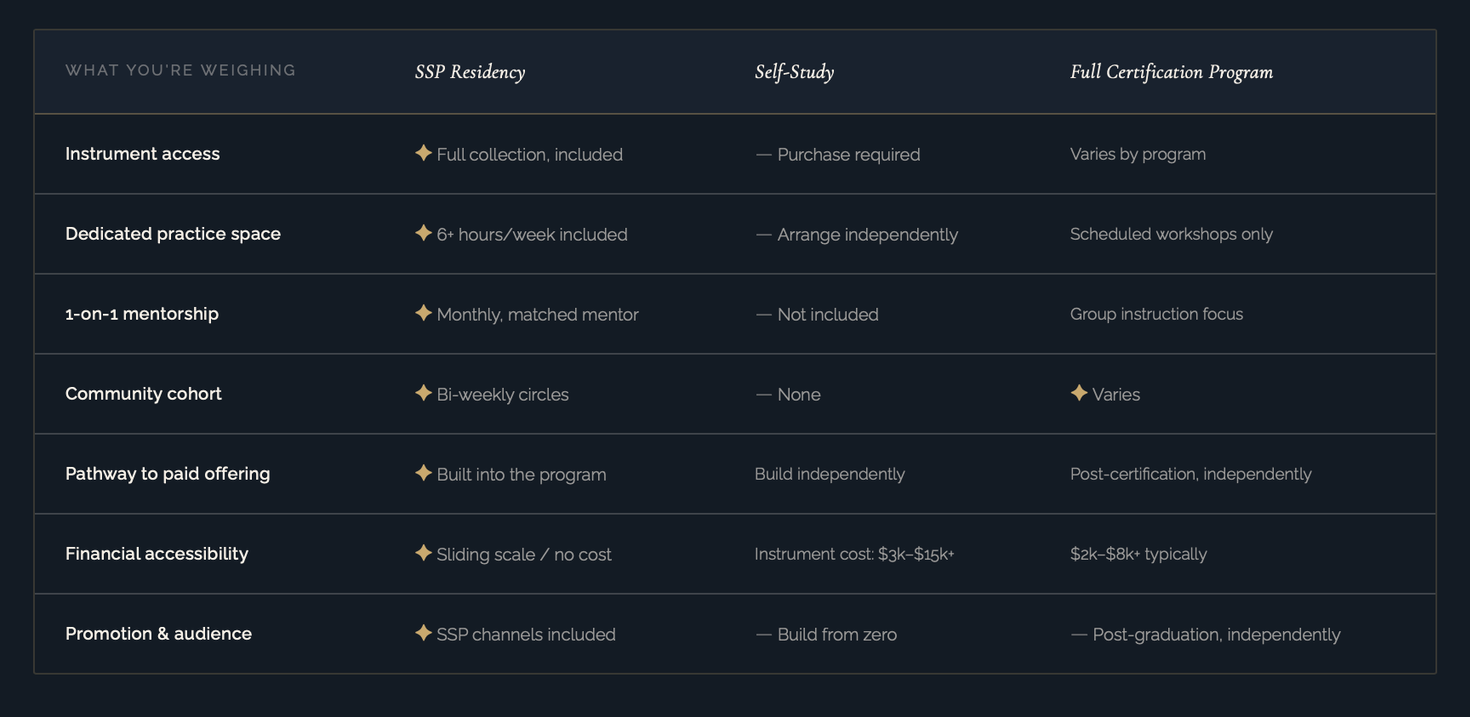
Task: Click the Instrument access row label
Action: (x=142, y=154)
